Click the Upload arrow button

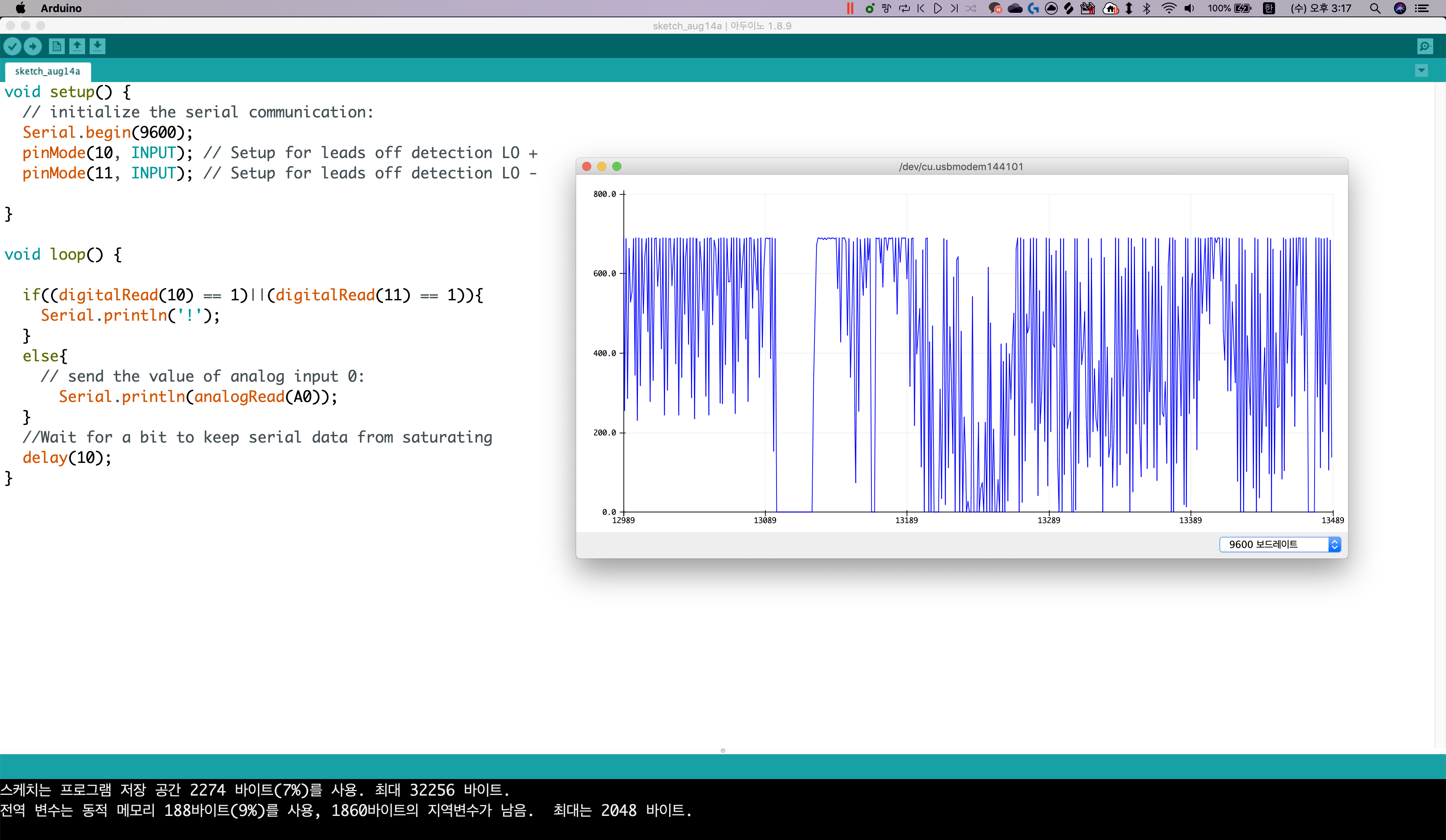(33, 46)
